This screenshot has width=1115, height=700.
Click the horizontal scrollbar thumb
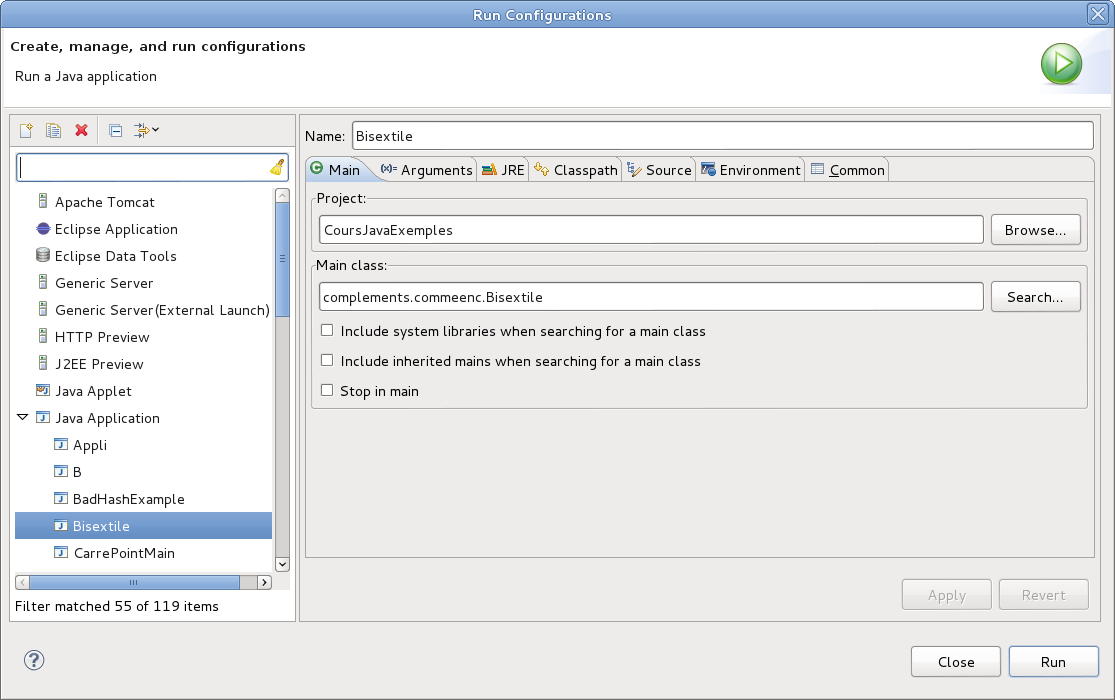coord(134,582)
